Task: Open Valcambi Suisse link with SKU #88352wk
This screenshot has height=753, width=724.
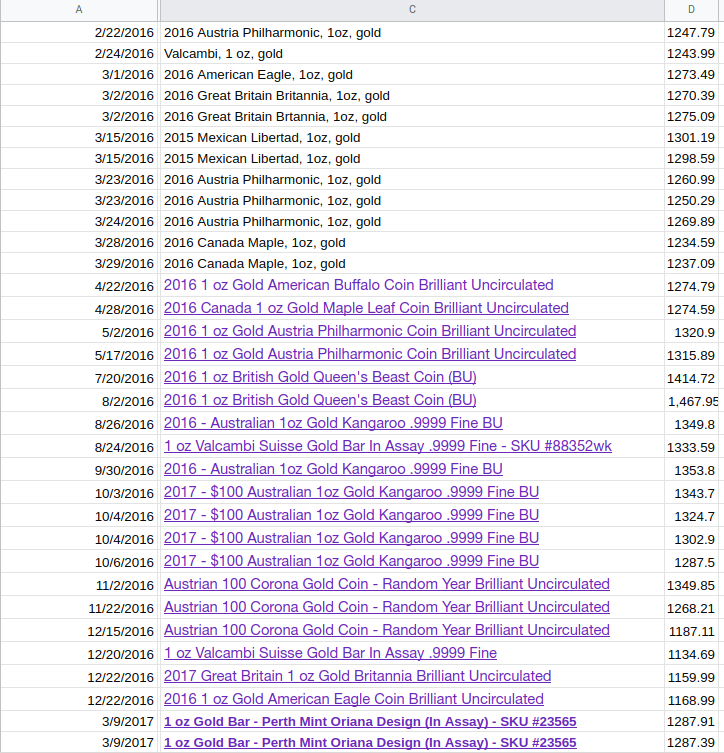Action: click(387, 447)
